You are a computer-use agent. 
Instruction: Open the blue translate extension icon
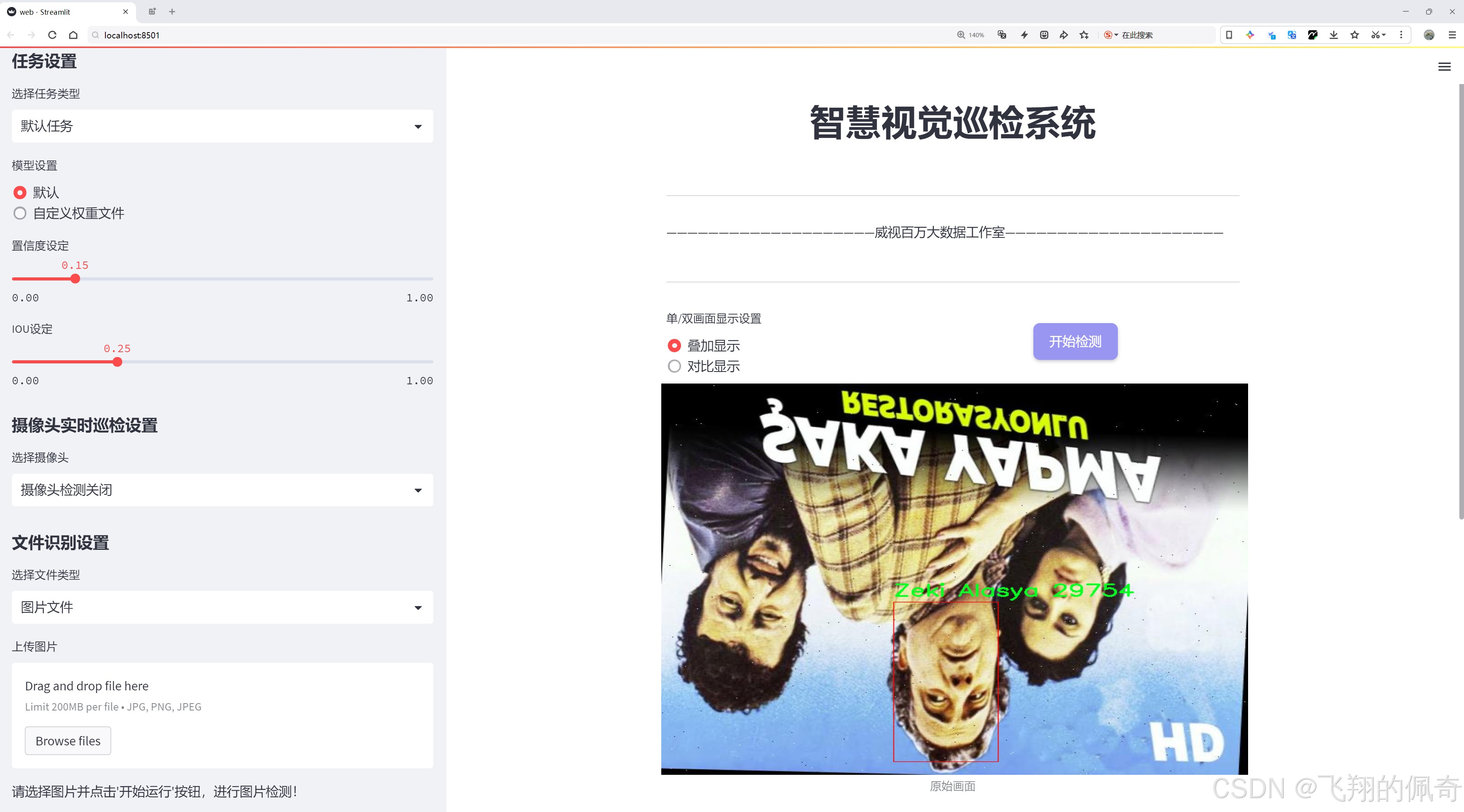(1292, 35)
